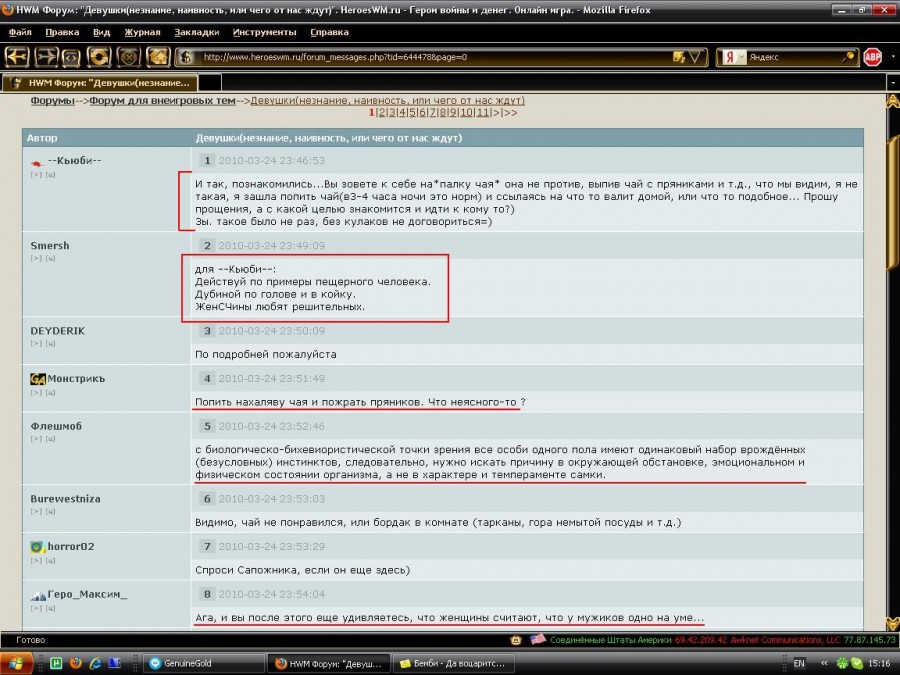Click the Yandex search input field

click(x=792, y=57)
